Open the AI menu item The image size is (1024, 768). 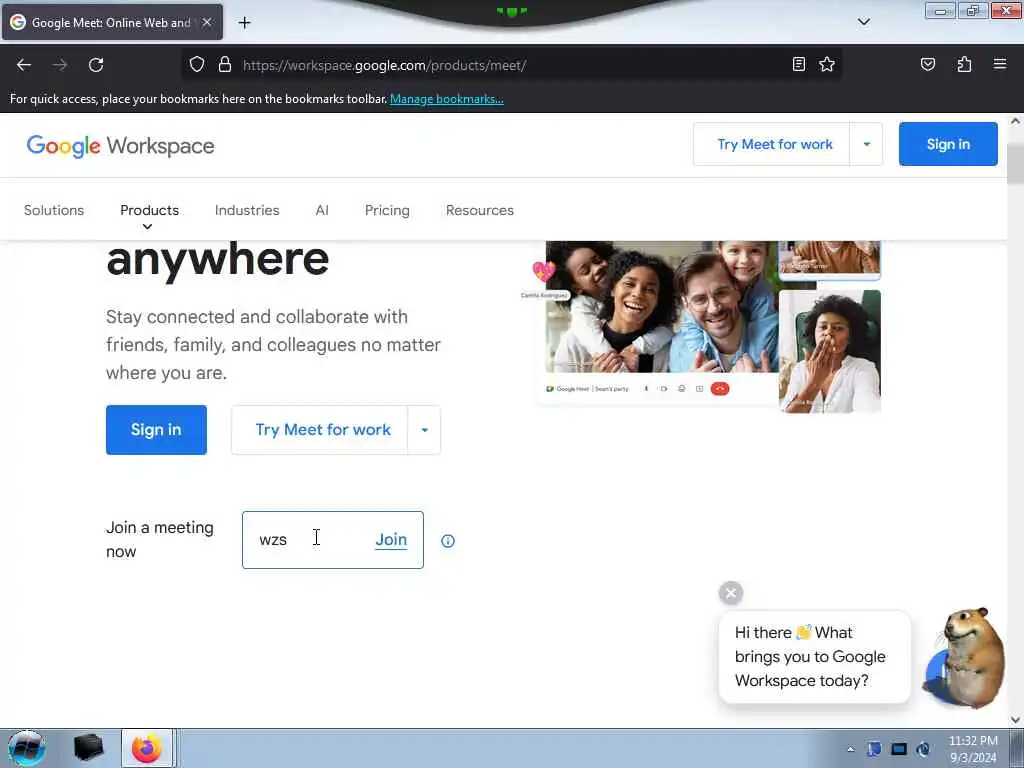[322, 210]
